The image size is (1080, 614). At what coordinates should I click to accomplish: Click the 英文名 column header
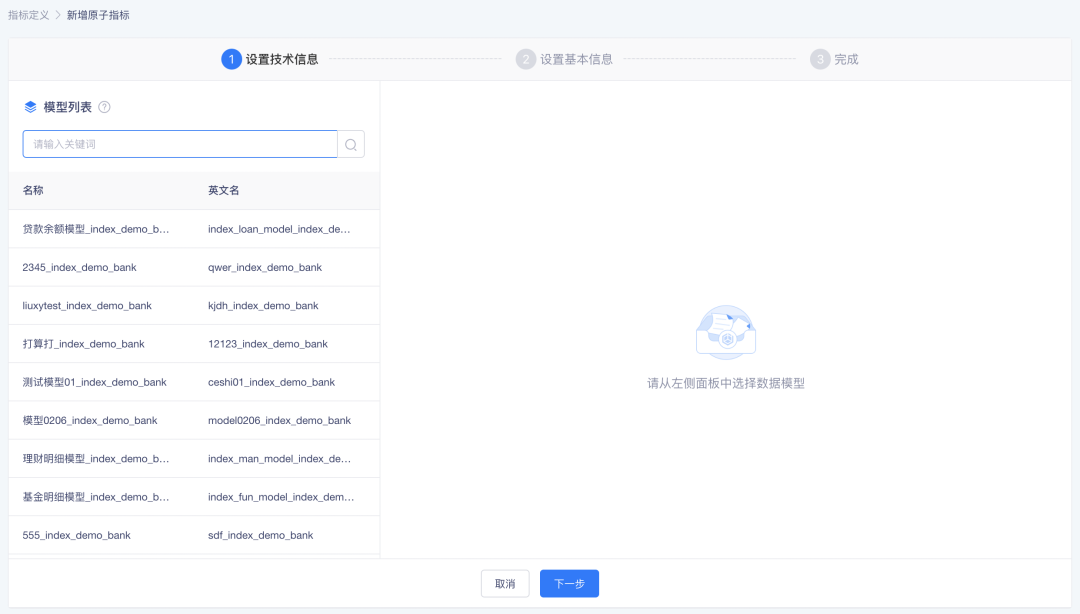tap(223, 190)
